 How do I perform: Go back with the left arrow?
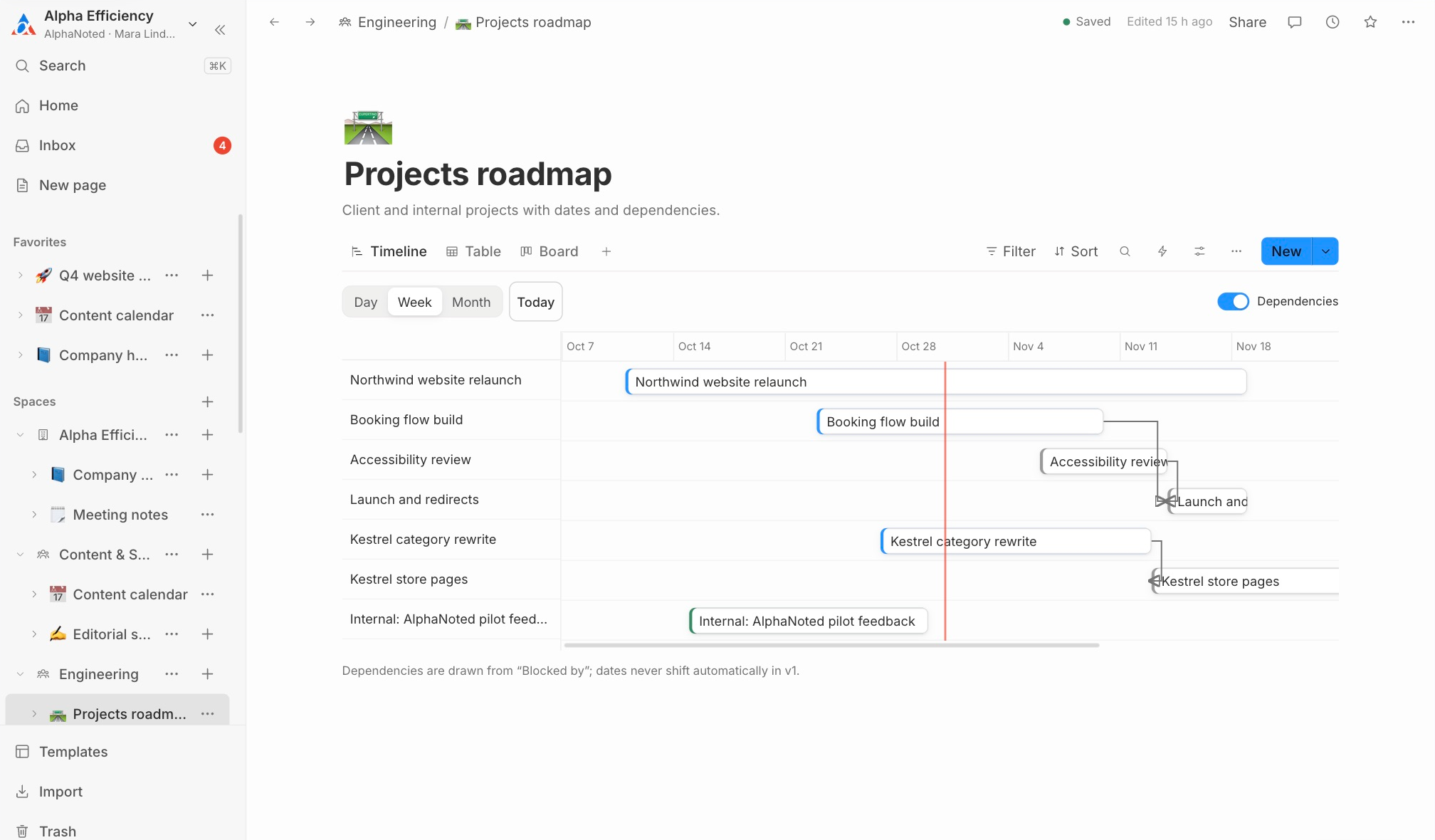tap(274, 22)
